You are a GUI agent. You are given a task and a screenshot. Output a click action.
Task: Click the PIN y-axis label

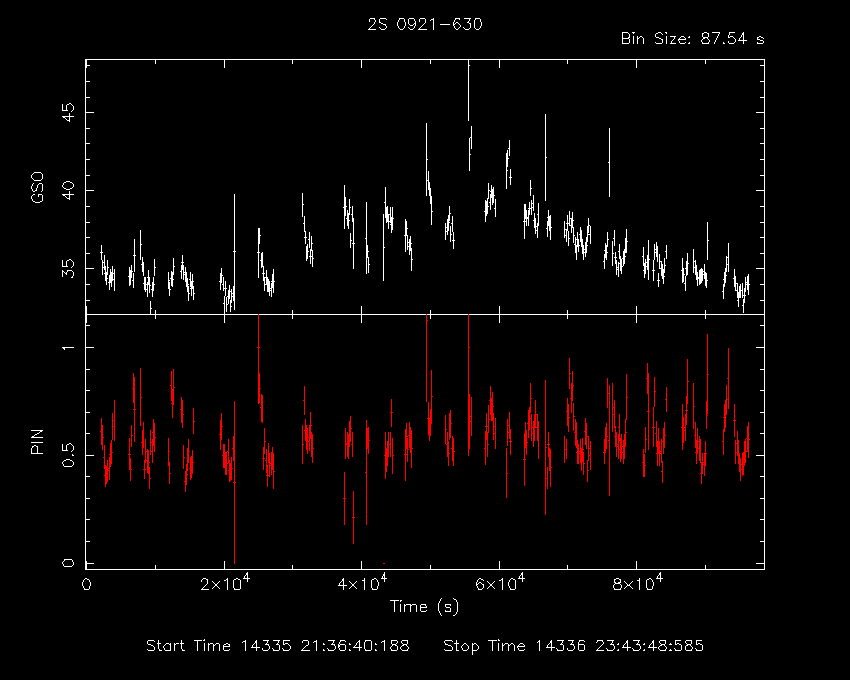(37, 441)
